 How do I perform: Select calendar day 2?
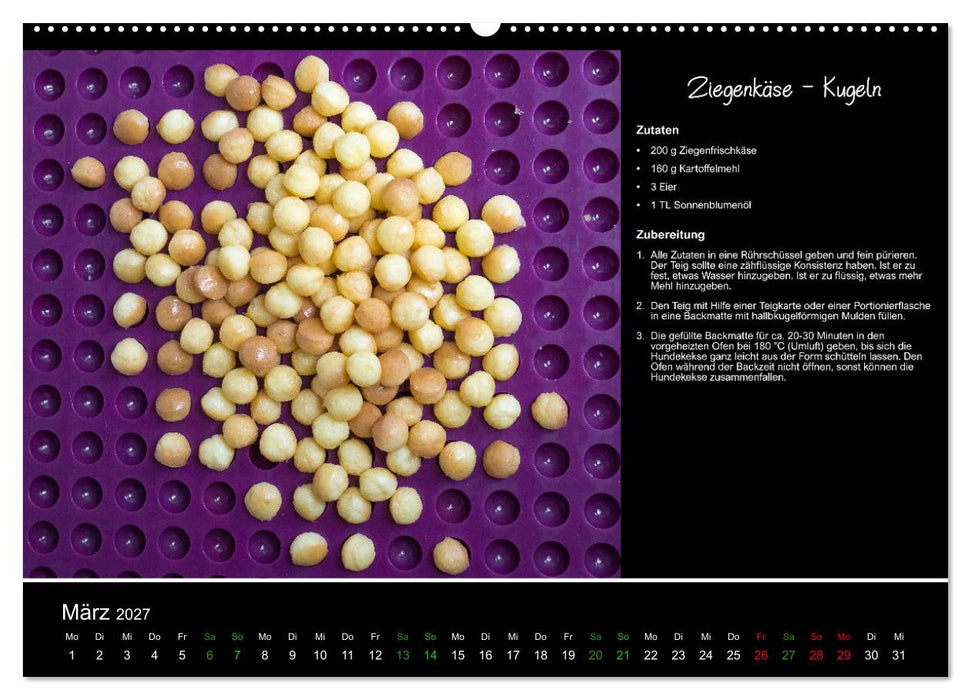click(99, 655)
